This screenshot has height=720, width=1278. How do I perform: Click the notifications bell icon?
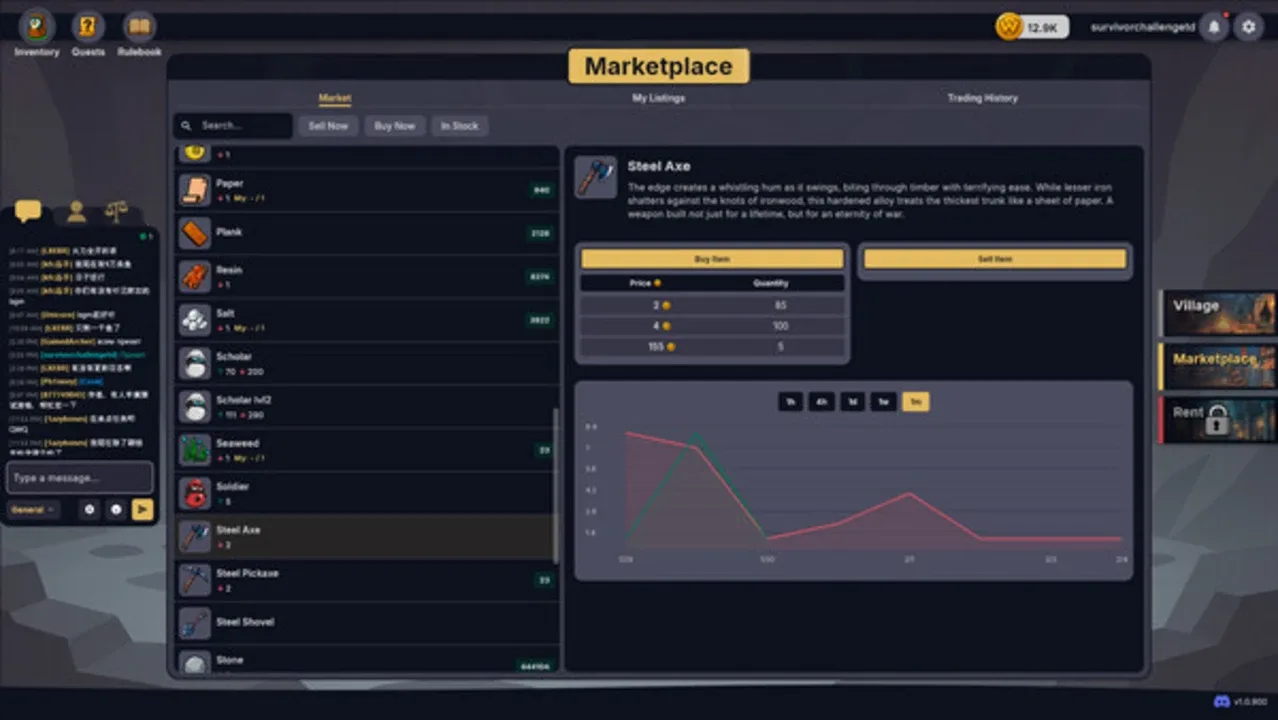coord(1214,27)
